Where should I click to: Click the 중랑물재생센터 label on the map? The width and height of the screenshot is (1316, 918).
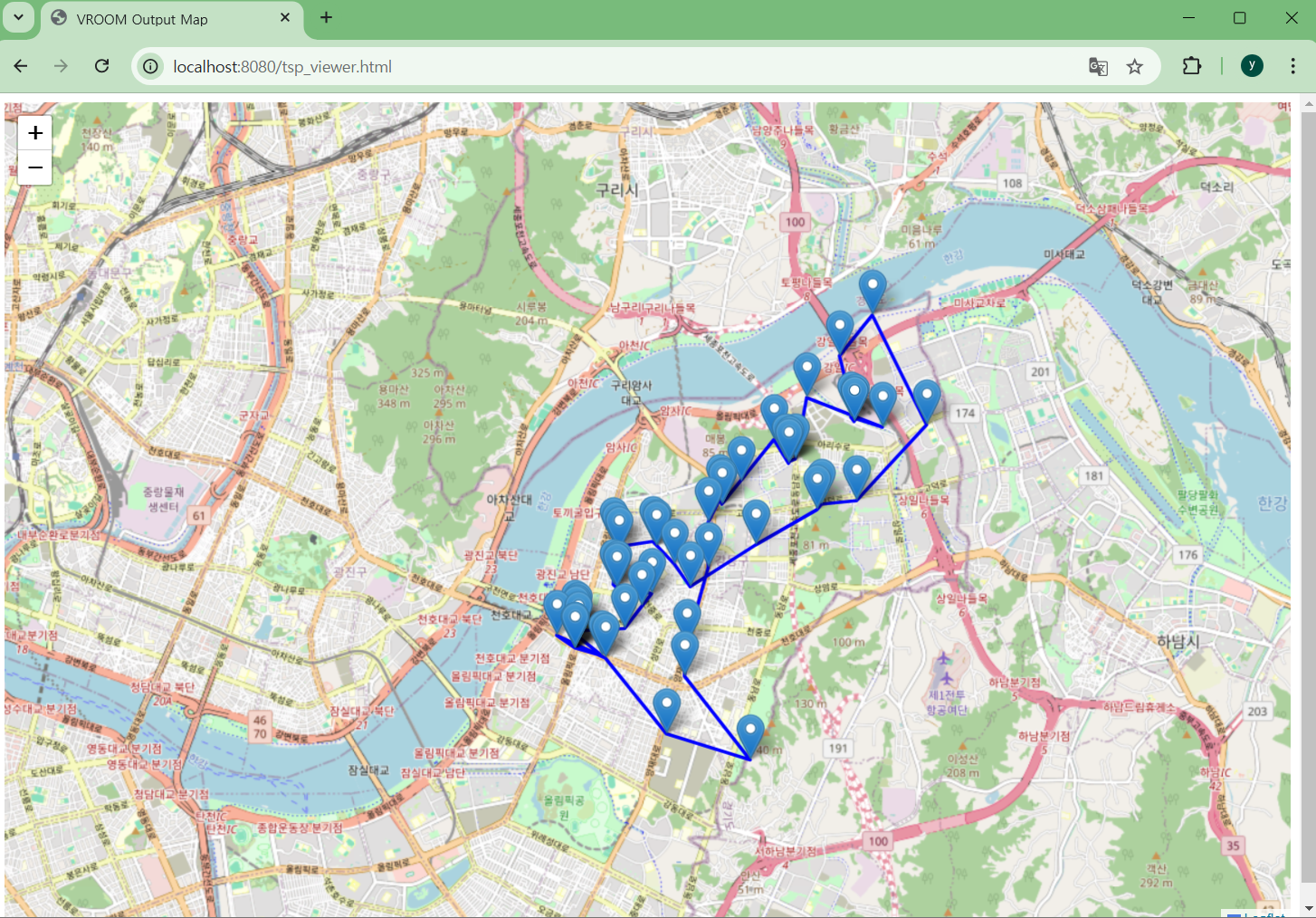pos(163,499)
